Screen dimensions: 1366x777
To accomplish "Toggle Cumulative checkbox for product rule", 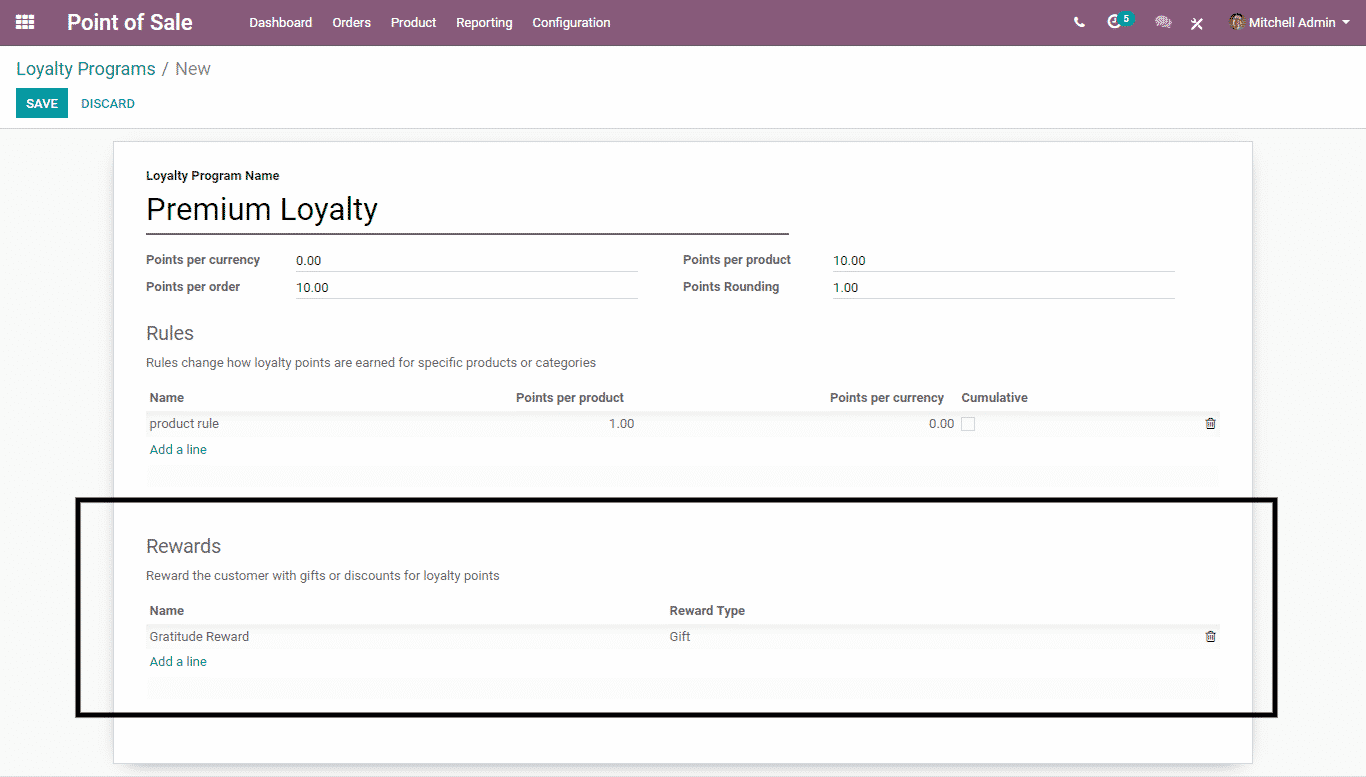I will (968, 424).
